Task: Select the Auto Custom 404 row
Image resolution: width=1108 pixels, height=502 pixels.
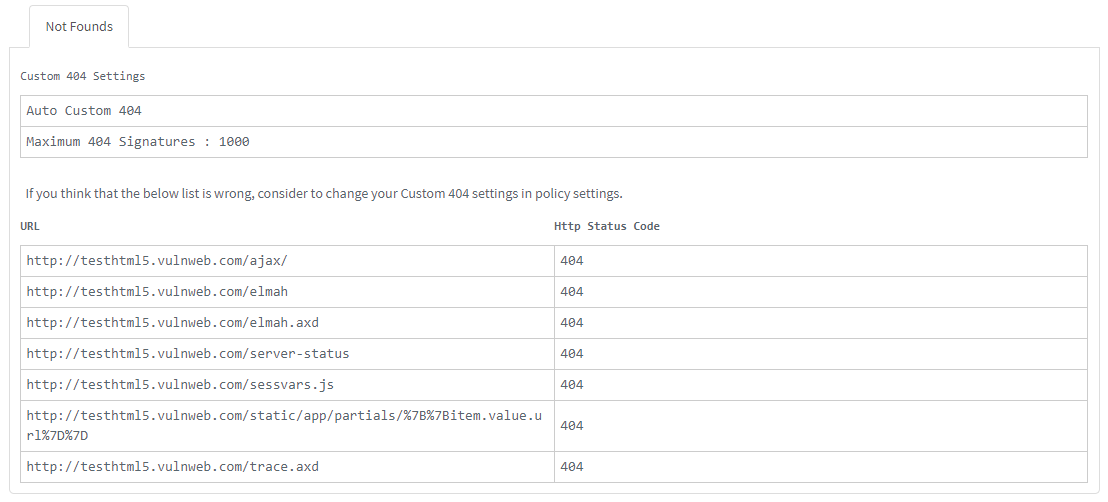Action: (x=84, y=111)
